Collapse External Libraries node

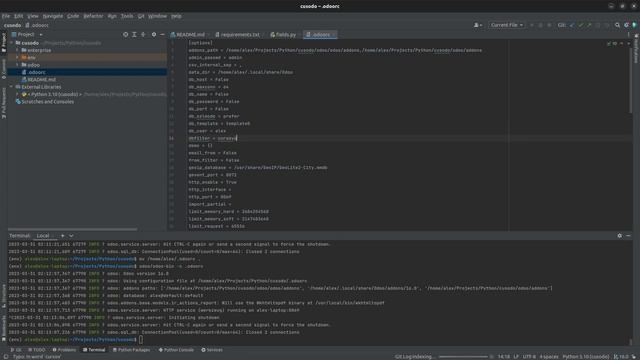(x=11, y=87)
